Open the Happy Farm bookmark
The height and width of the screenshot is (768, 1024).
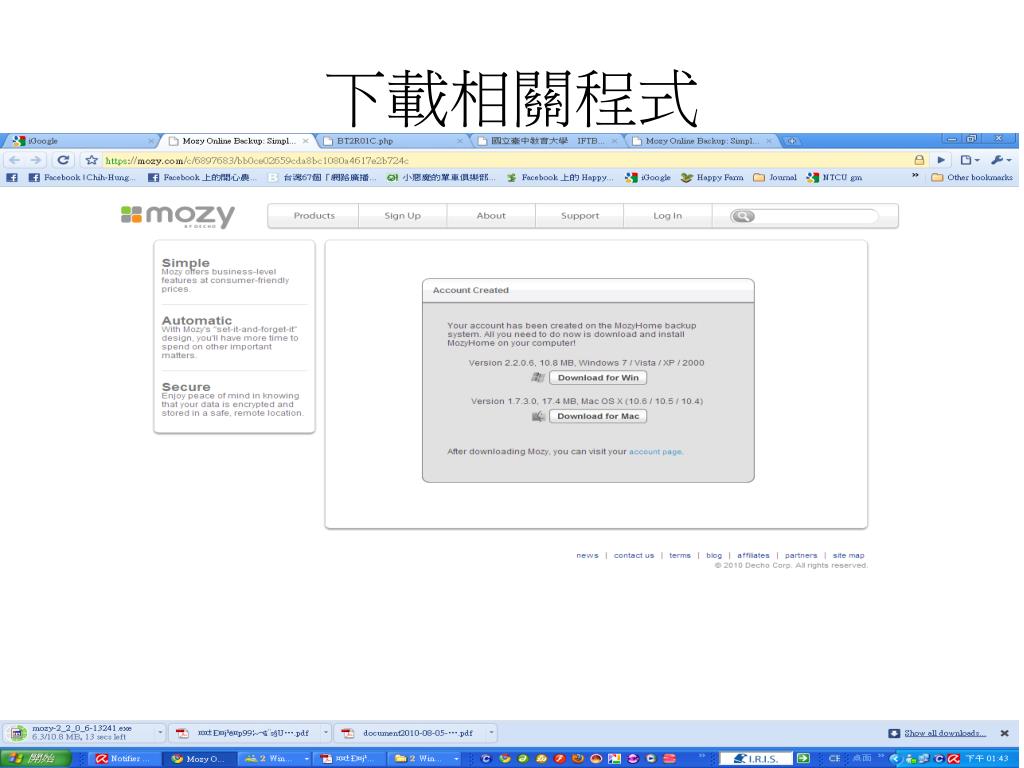tap(712, 178)
